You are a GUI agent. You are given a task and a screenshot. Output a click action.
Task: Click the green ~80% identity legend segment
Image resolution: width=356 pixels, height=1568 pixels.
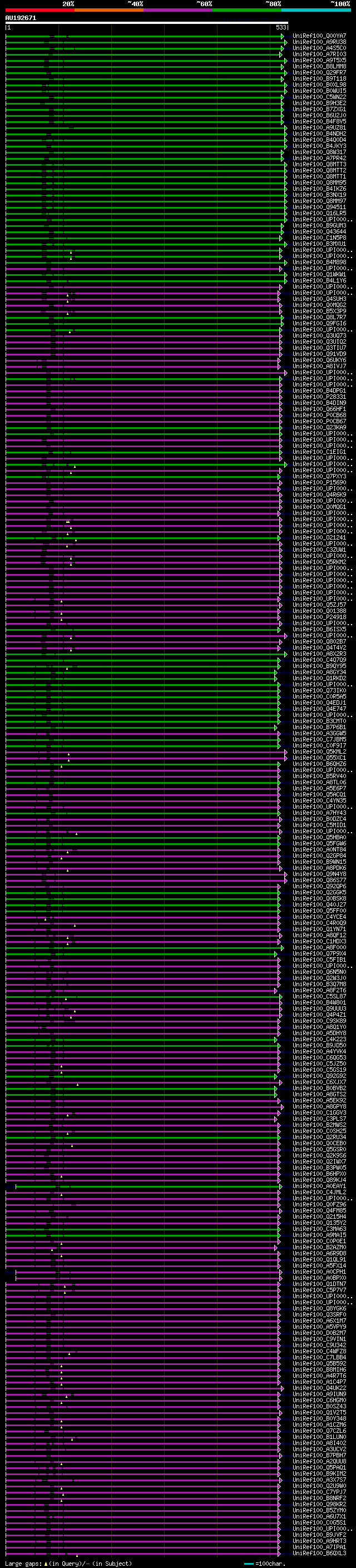coord(247,10)
